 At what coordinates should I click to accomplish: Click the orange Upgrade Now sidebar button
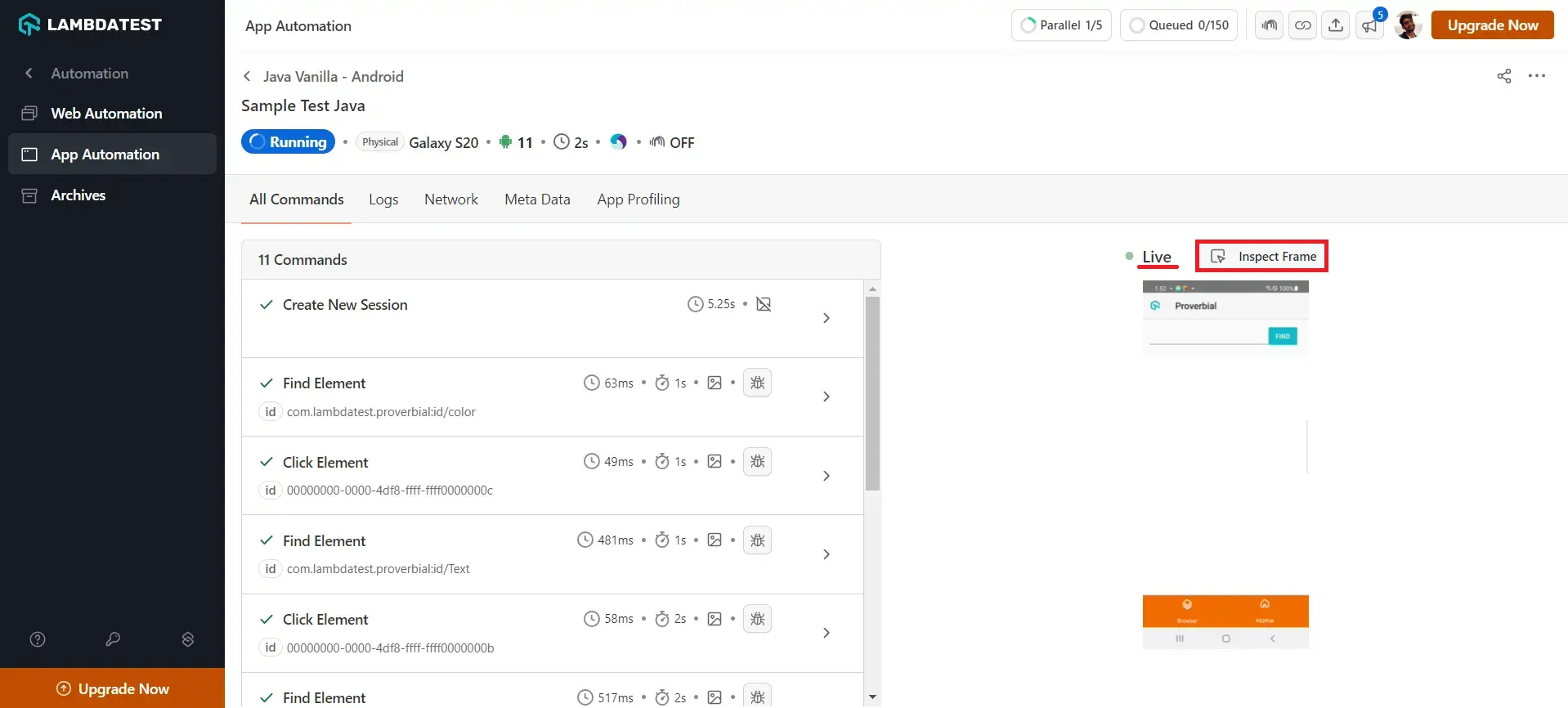point(112,688)
